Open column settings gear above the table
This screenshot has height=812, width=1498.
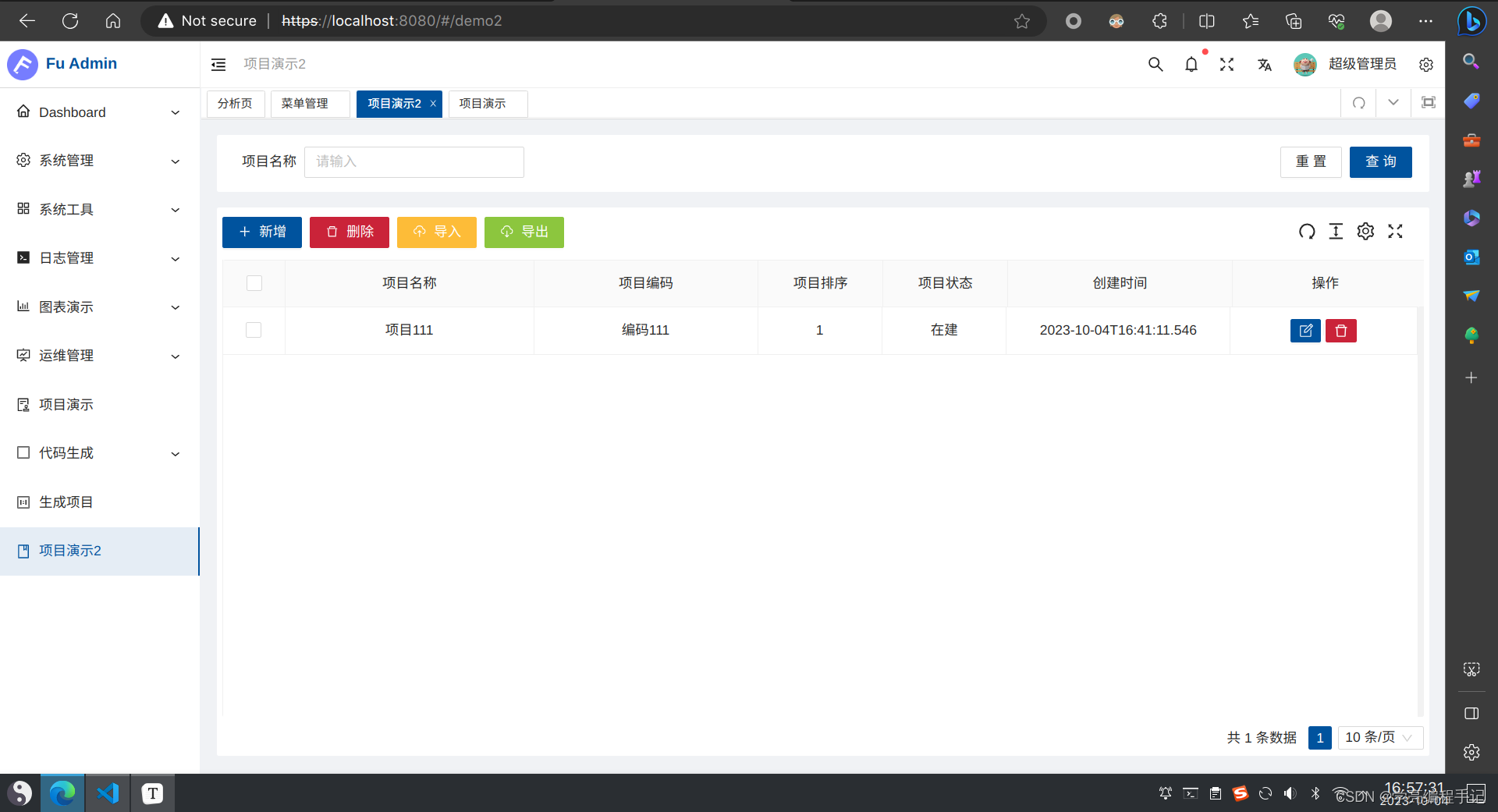click(1365, 232)
